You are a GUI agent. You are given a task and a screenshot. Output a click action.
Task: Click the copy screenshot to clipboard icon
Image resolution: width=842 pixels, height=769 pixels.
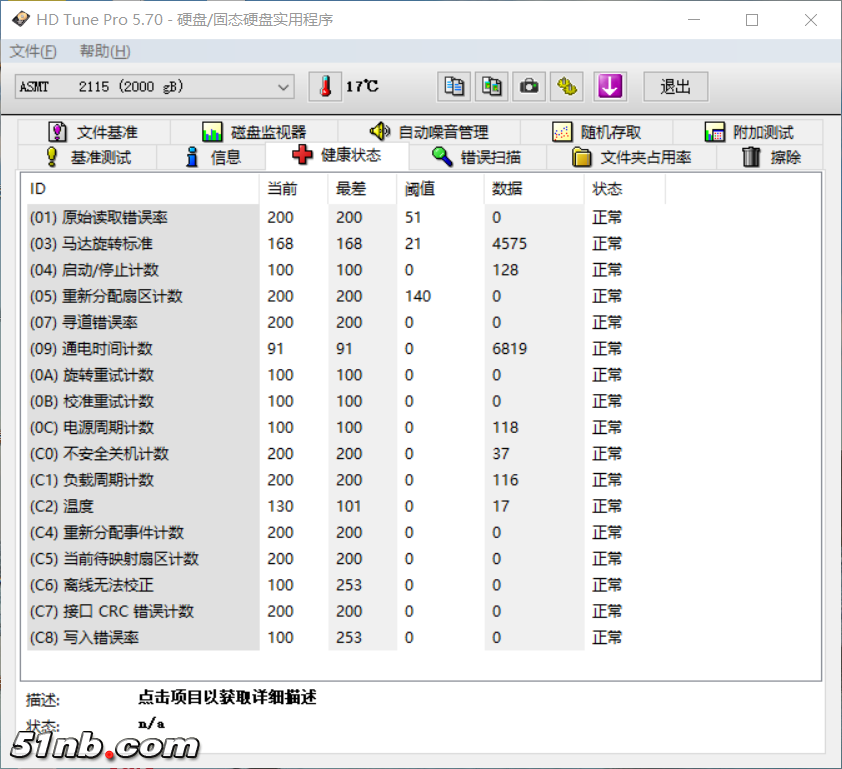point(491,86)
